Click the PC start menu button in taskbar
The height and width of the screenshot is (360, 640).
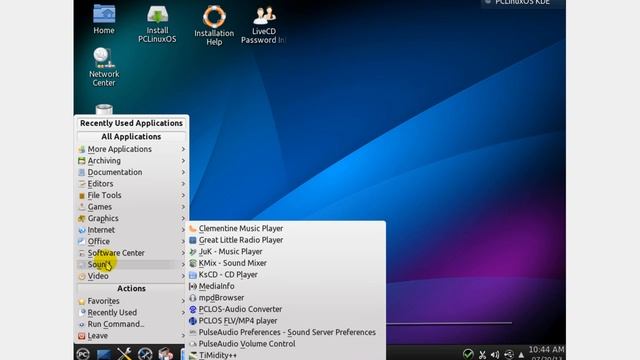point(83,354)
